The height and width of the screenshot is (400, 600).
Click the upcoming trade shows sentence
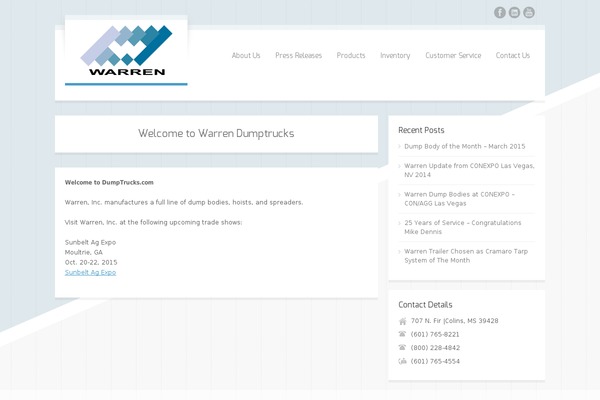tap(153, 222)
